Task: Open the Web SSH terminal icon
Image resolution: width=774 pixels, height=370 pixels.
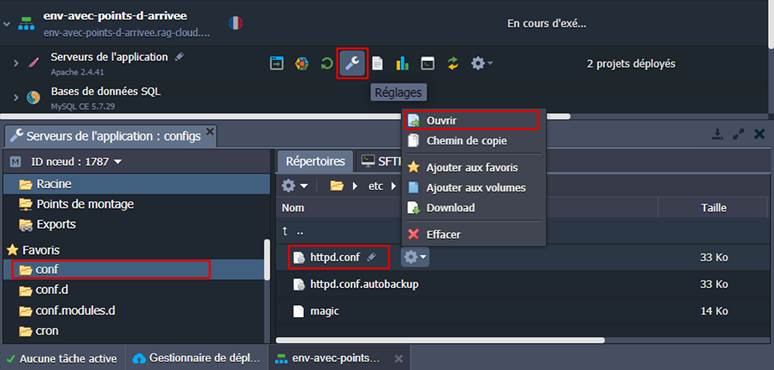Action: 427,64
